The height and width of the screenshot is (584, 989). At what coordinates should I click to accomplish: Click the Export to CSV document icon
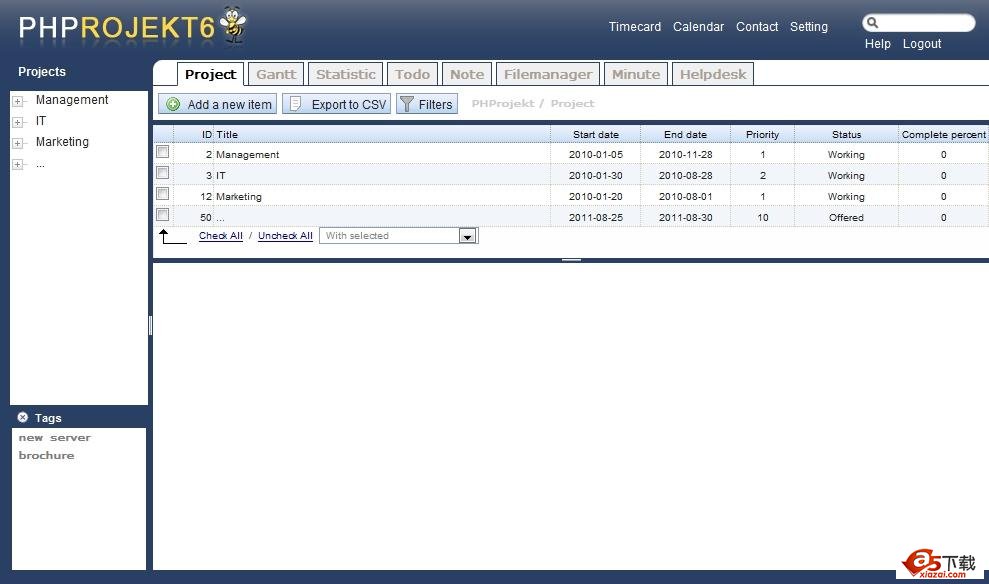[295, 104]
